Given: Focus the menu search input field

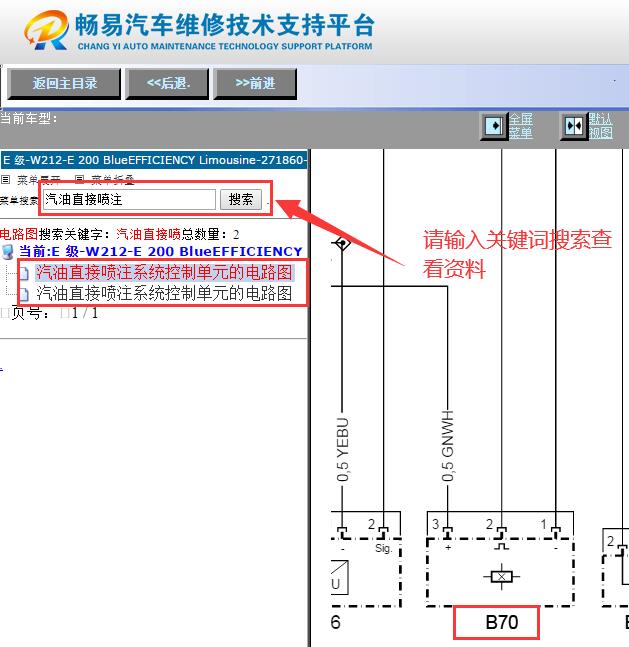Looking at the screenshot, I should pyautogui.click(x=129, y=199).
